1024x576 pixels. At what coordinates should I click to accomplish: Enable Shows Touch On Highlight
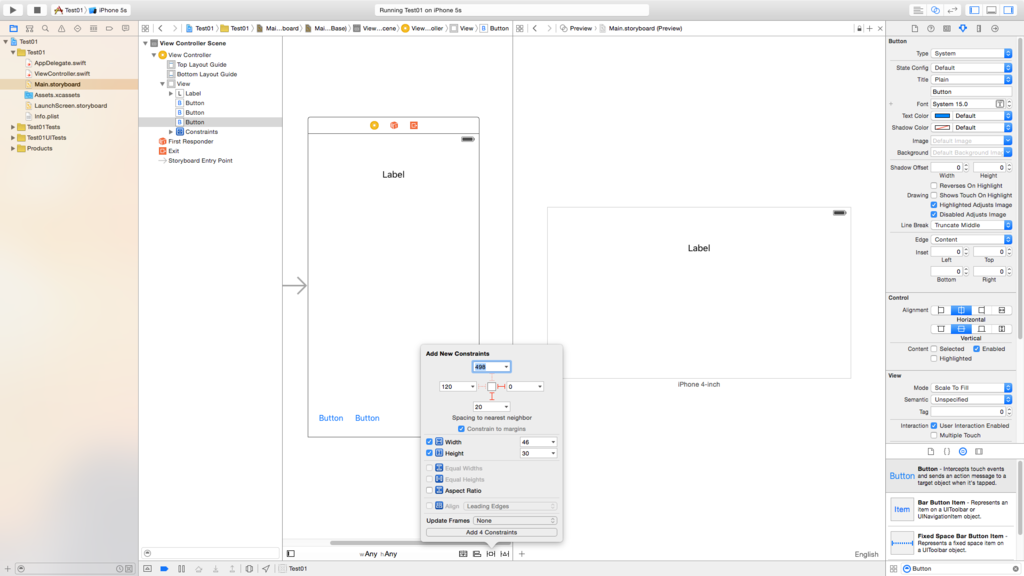pyautogui.click(x=934, y=195)
